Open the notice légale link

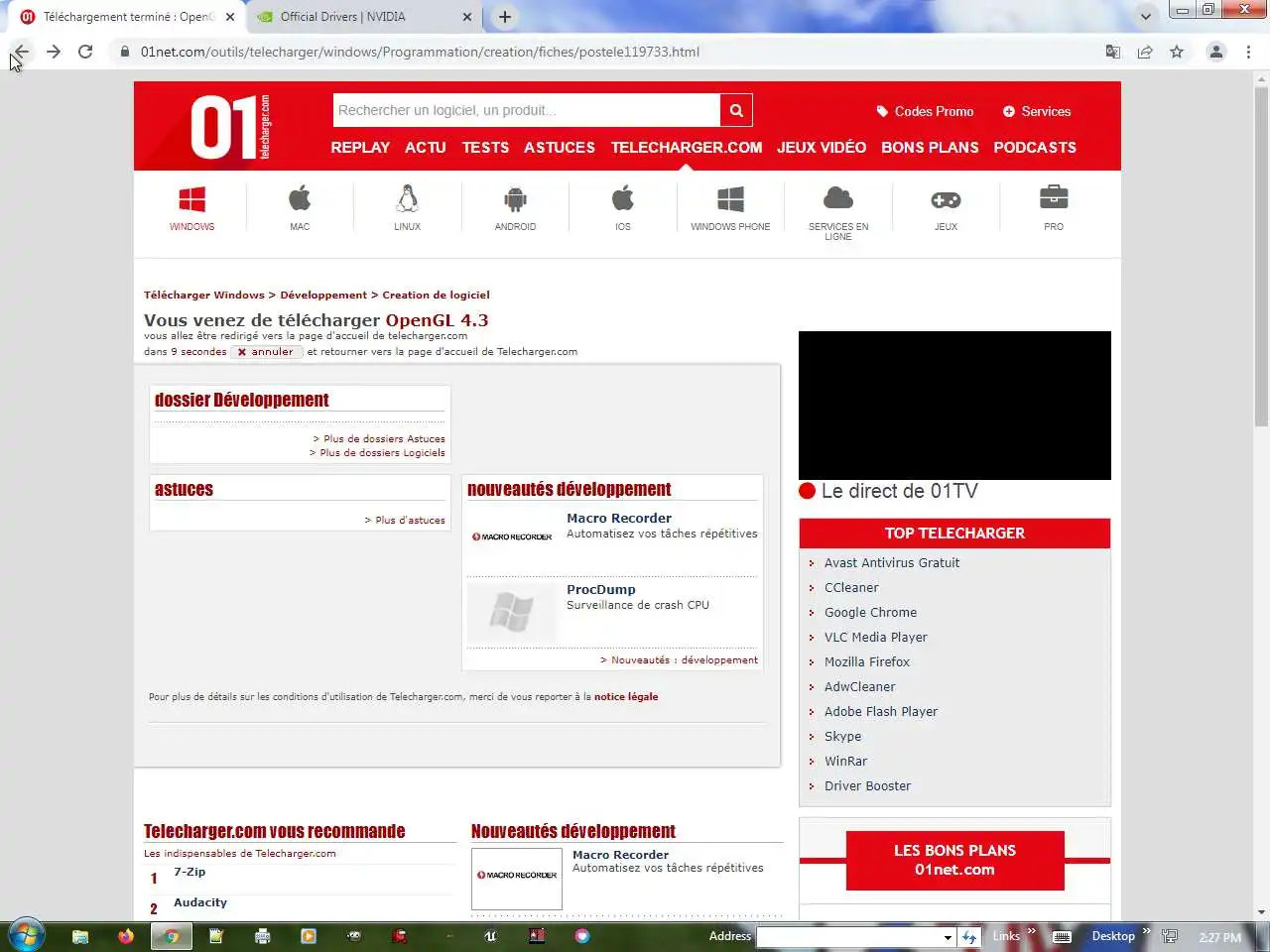(x=626, y=696)
